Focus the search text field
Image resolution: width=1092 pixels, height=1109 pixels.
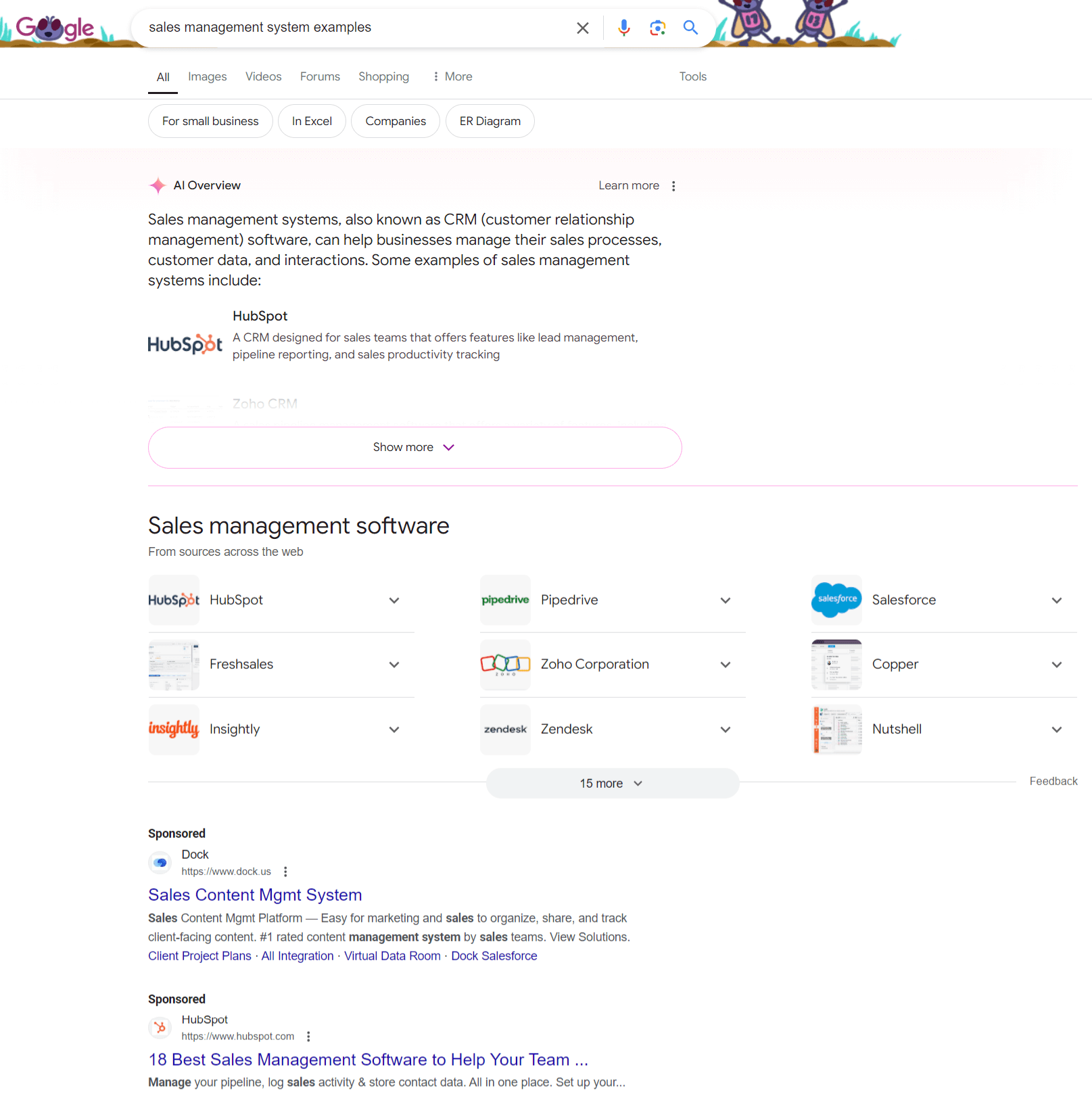pyautogui.click(x=352, y=28)
